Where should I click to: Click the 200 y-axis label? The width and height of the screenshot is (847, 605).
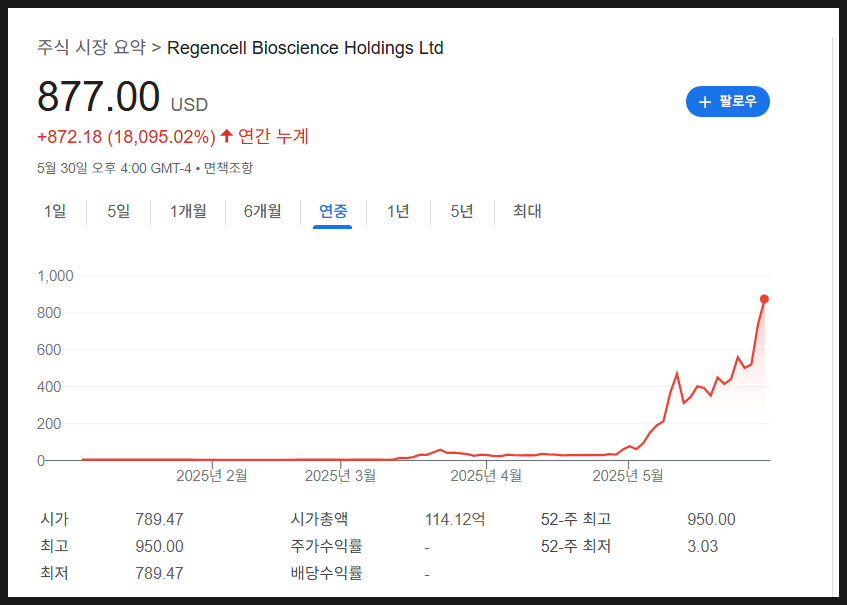point(49,424)
